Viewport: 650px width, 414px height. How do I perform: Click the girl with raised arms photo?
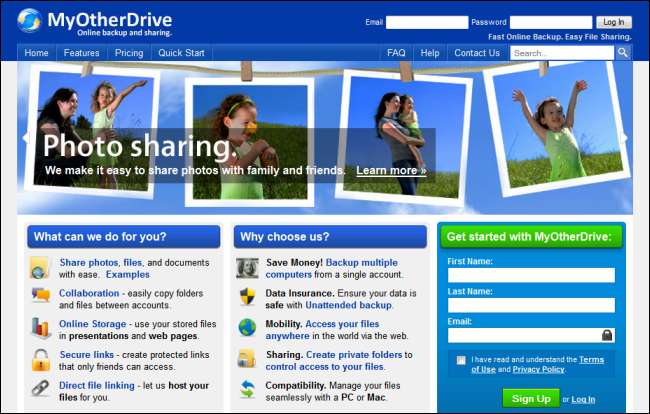558,128
